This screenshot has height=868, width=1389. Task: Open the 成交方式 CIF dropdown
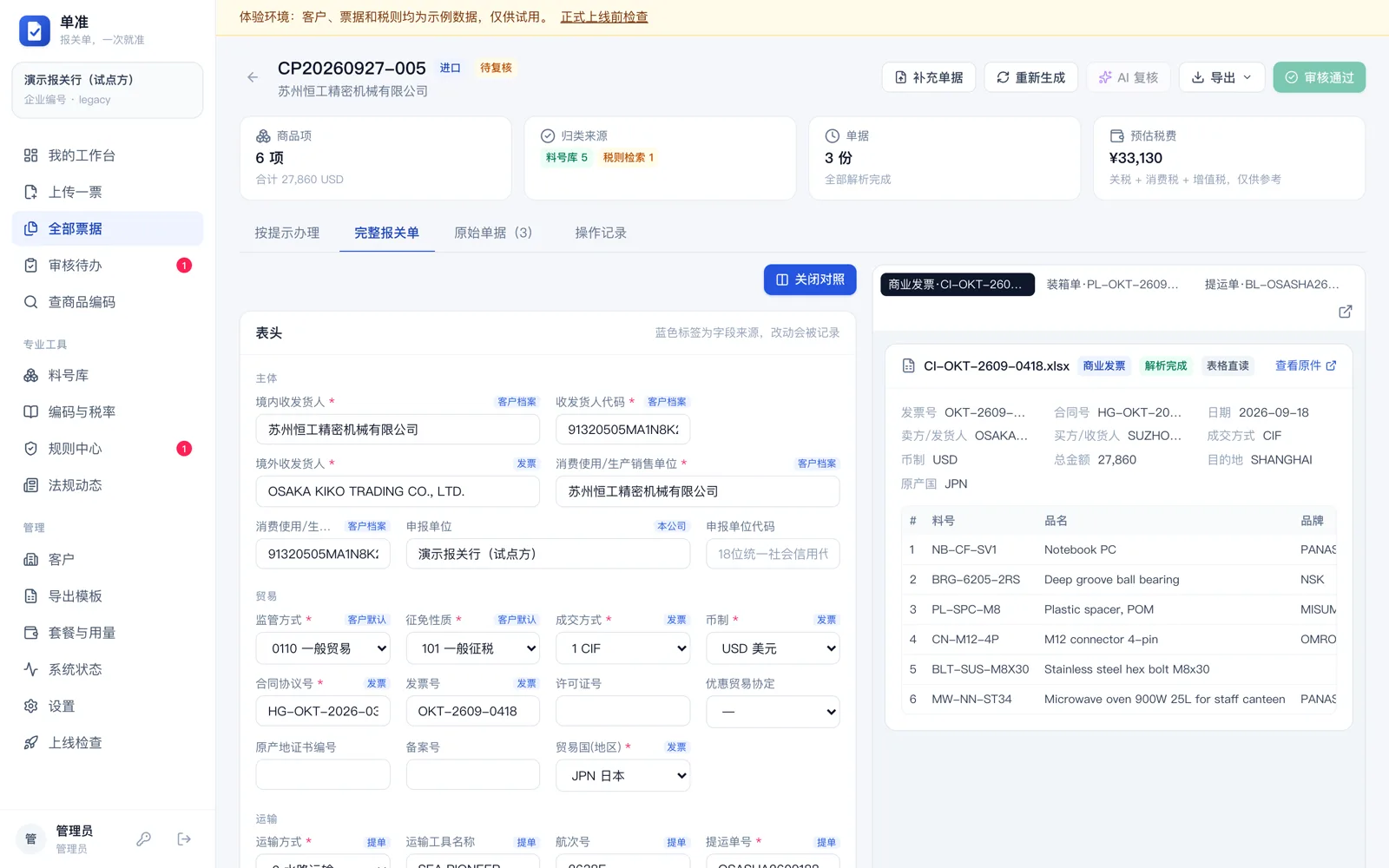pyautogui.click(x=622, y=648)
